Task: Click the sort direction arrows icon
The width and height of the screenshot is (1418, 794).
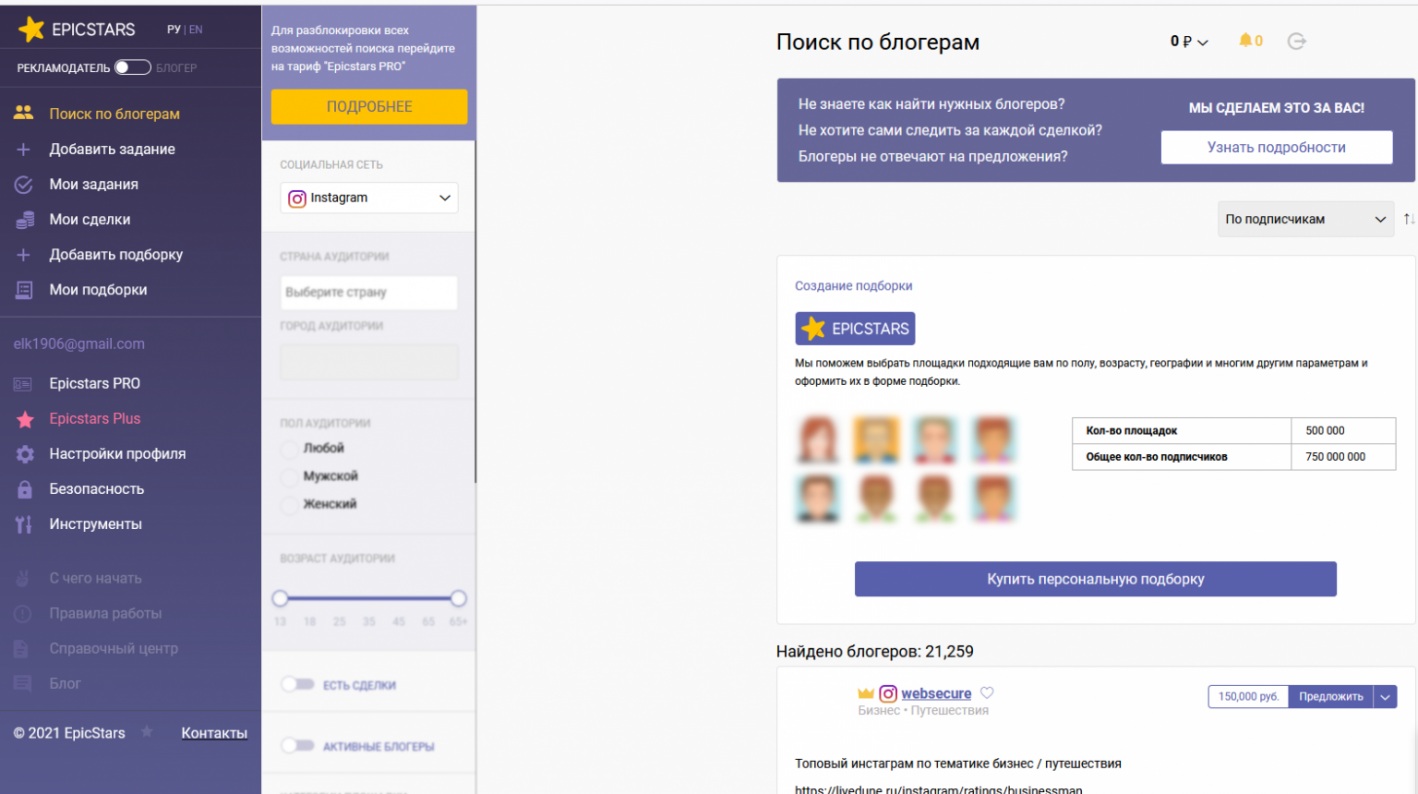Action: coord(1408,219)
